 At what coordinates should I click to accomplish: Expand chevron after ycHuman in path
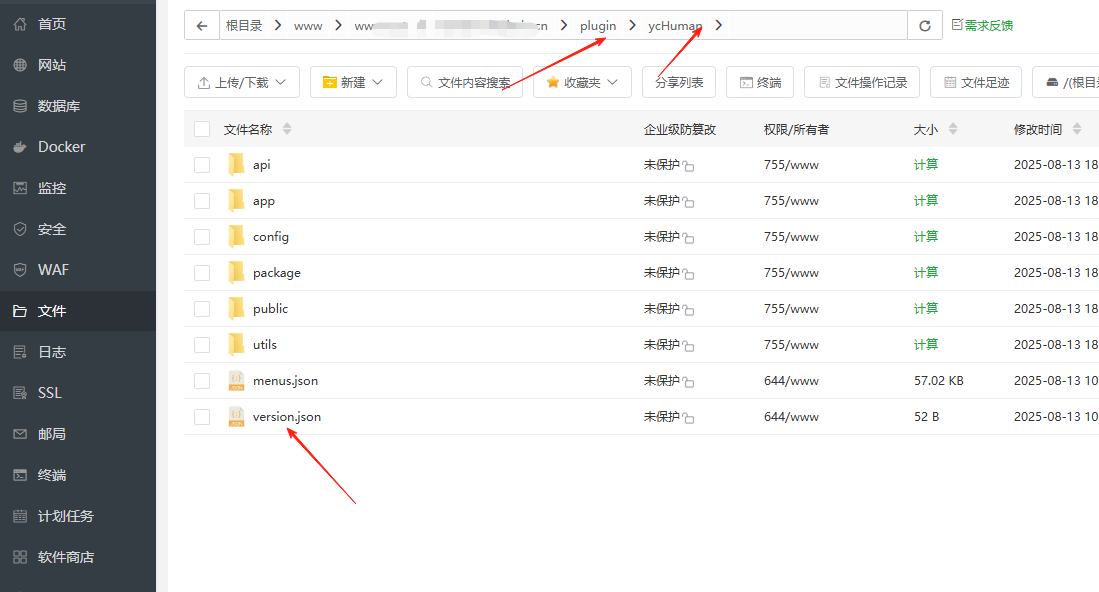[718, 26]
